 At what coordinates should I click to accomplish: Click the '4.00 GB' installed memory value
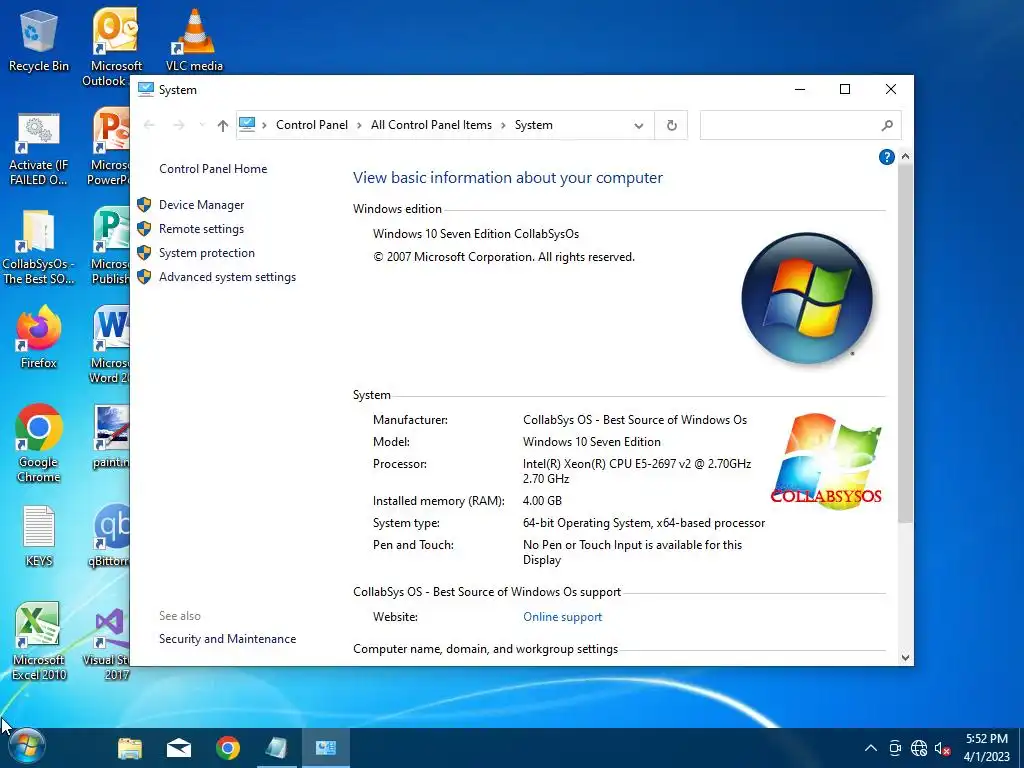tap(542, 501)
